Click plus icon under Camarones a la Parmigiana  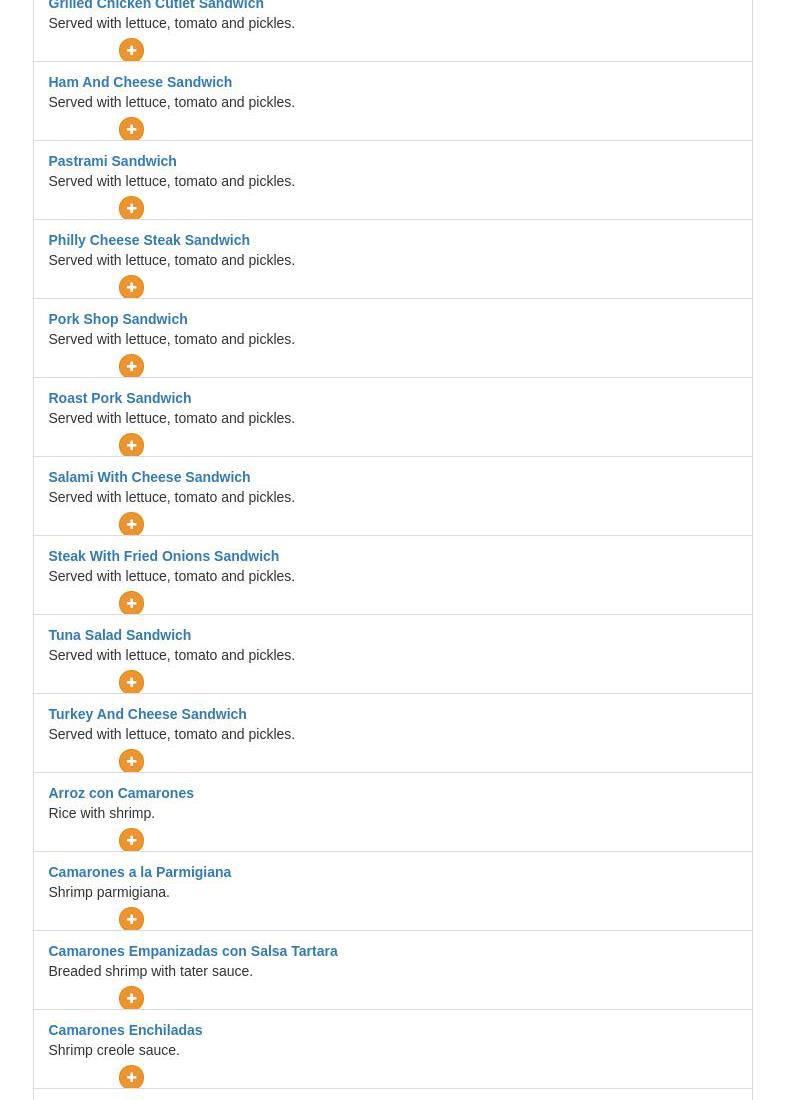click(x=131, y=919)
